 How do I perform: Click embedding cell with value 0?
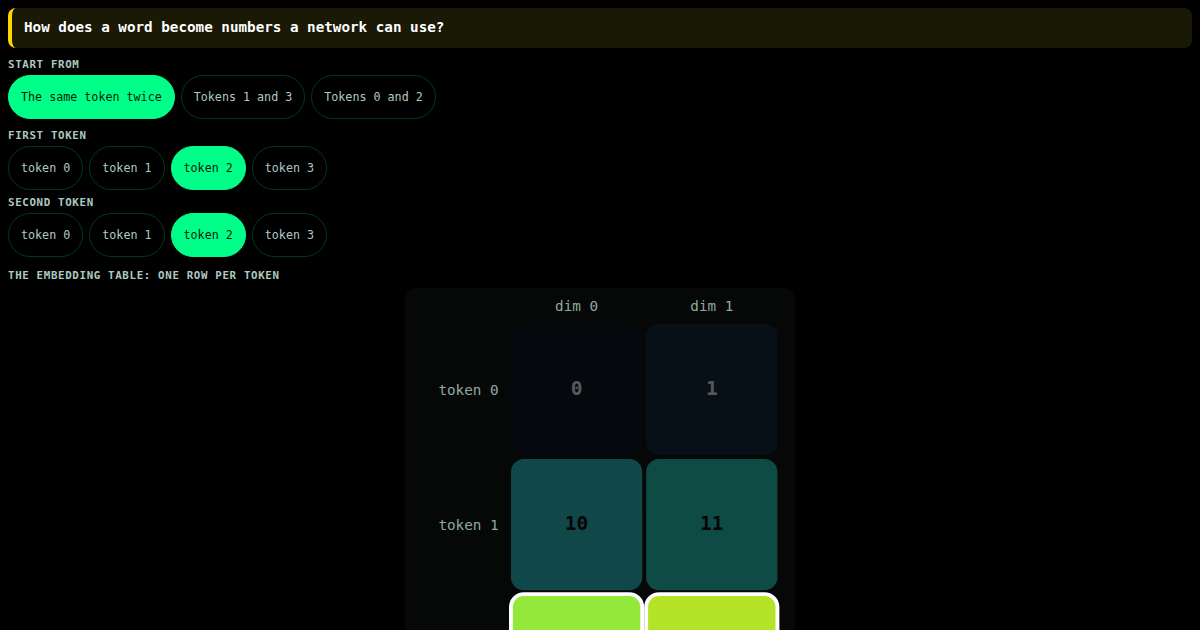[x=577, y=389]
